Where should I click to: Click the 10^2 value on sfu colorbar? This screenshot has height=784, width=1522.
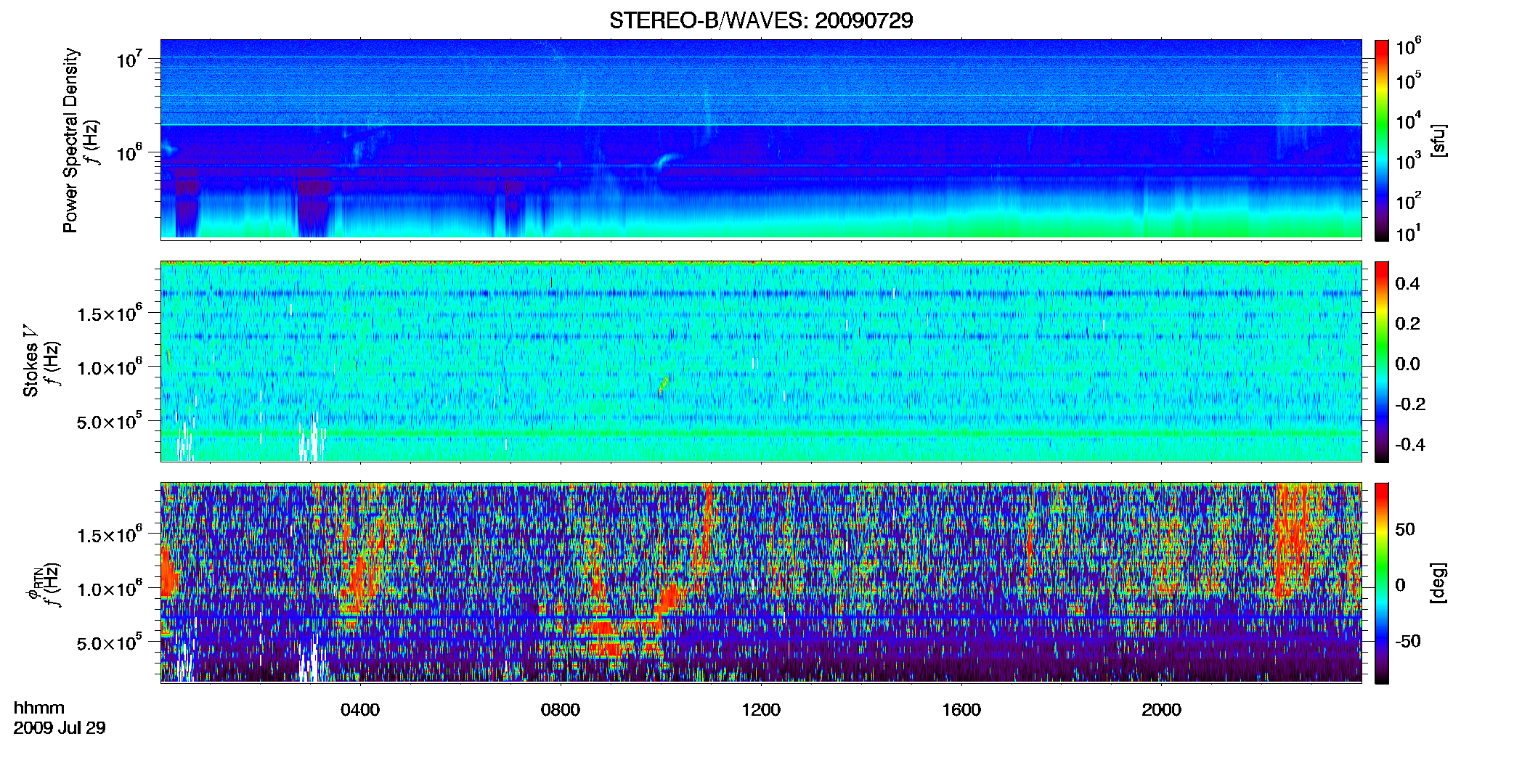point(1409,200)
